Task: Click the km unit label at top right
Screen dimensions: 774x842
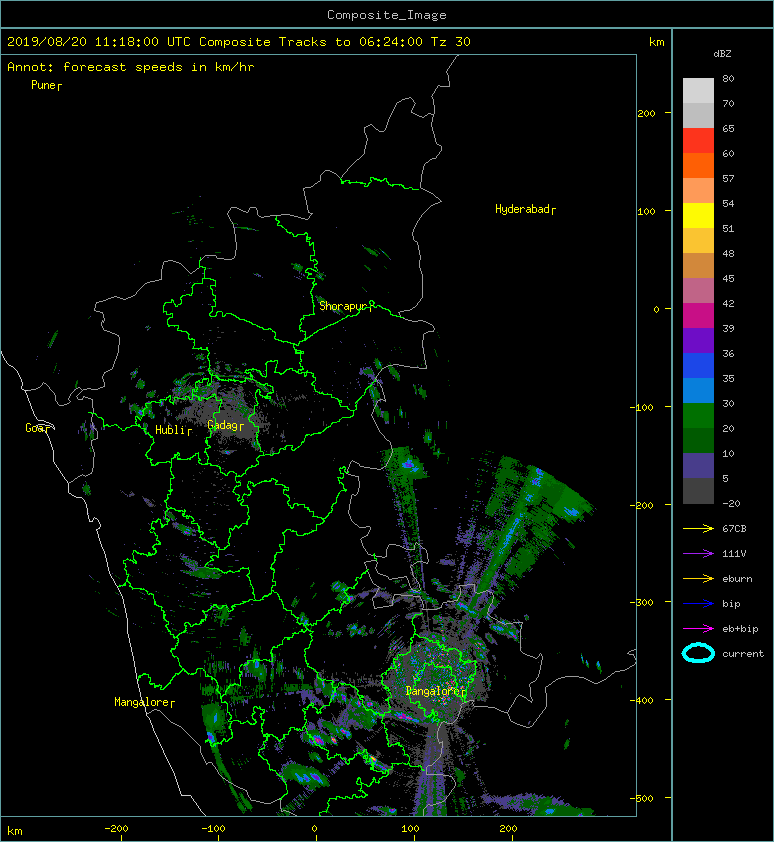Action: point(656,42)
